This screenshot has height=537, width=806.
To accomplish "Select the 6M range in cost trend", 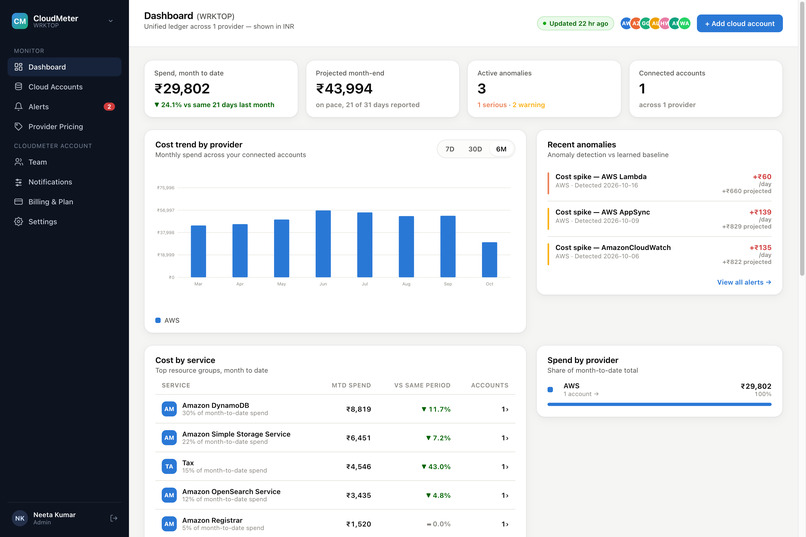I will pyautogui.click(x=501, y=149).
